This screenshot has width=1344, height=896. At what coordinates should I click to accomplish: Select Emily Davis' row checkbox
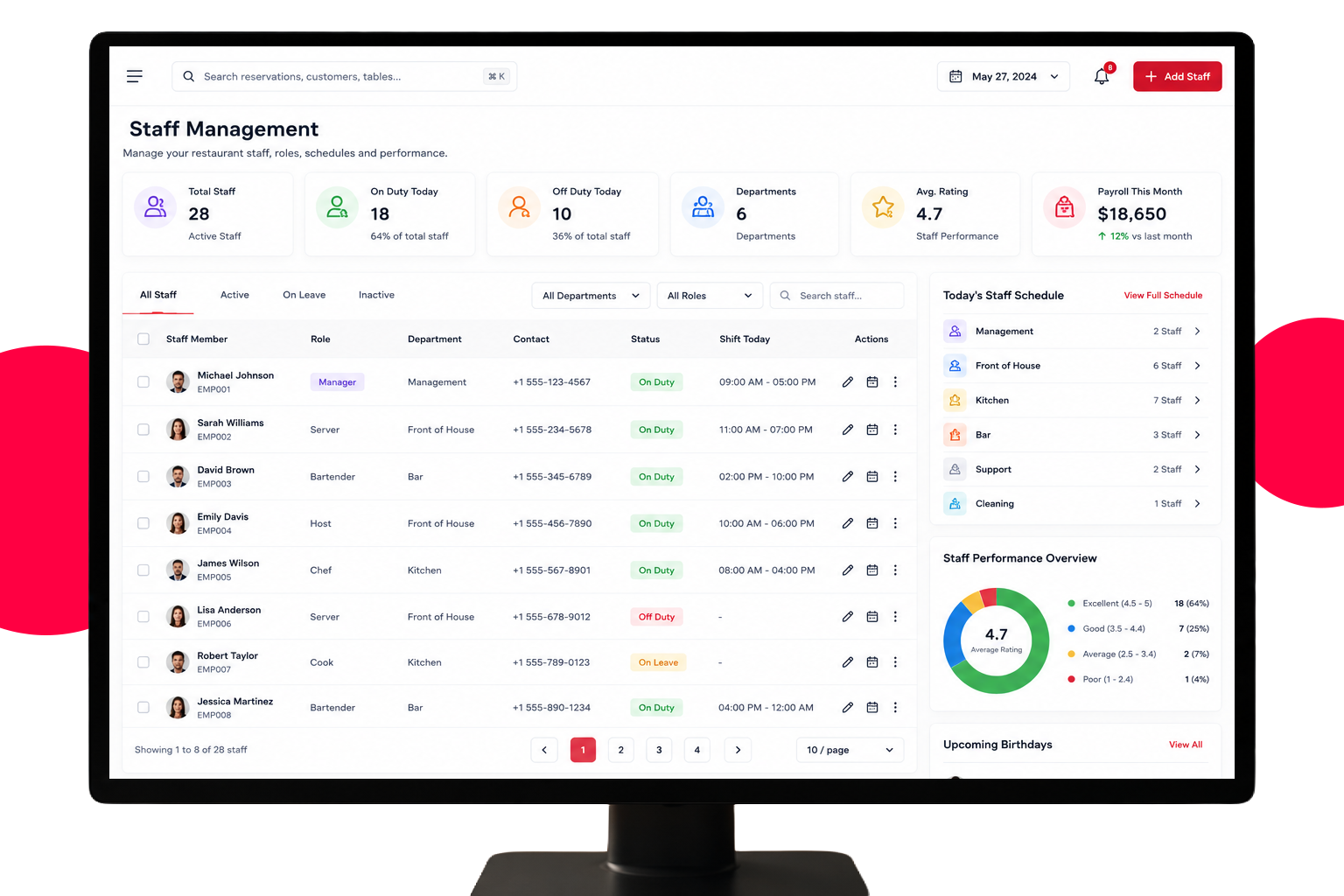143,523
